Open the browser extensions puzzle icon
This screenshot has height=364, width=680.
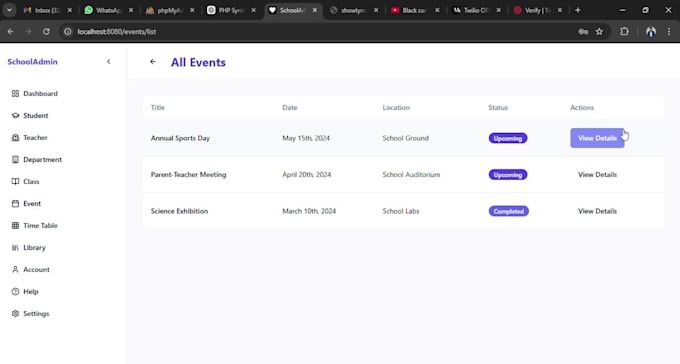click(x=624, y=32)
